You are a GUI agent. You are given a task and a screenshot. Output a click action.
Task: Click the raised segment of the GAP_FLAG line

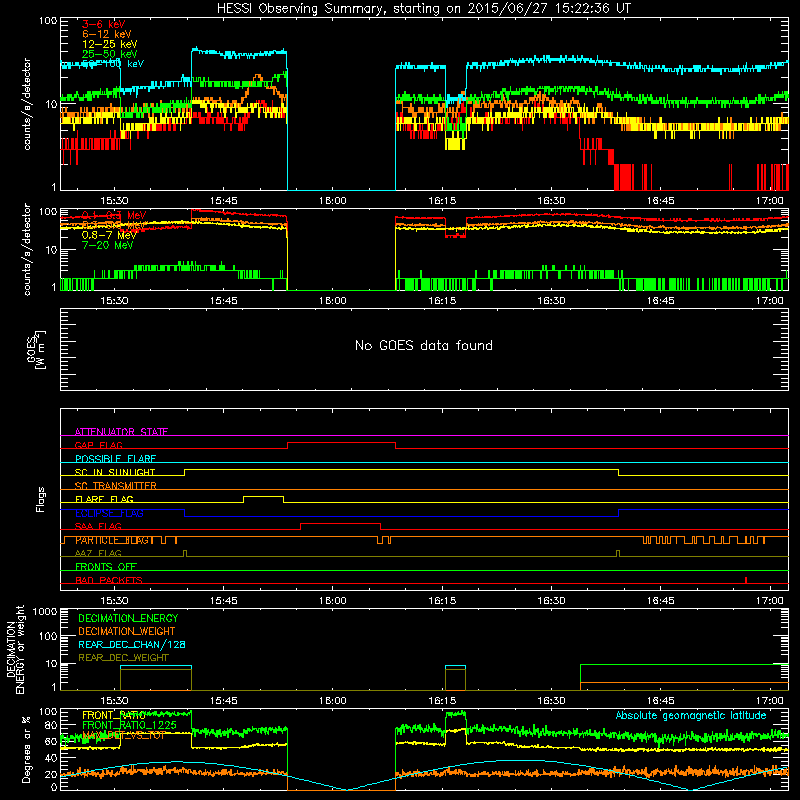[341, 443]
